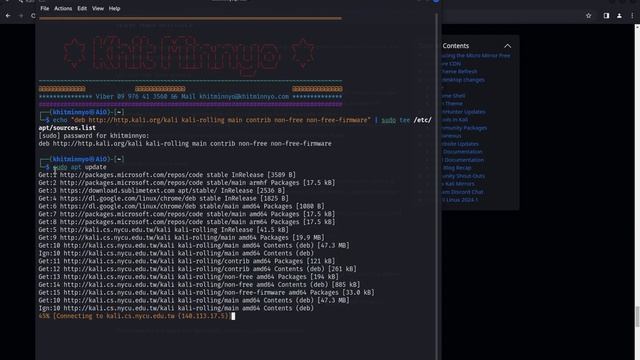Bookmark the page with the star icon
This screenshot has height=360, width=640.
(589, 16)
